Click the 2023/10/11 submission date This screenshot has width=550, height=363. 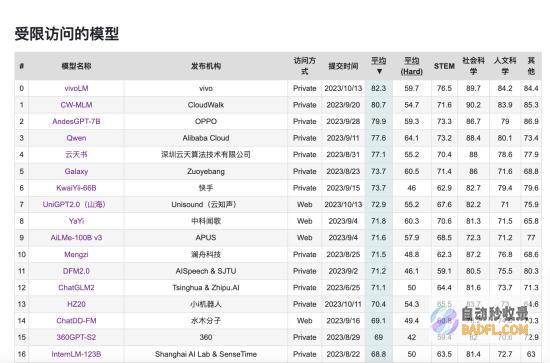(343, 304)
